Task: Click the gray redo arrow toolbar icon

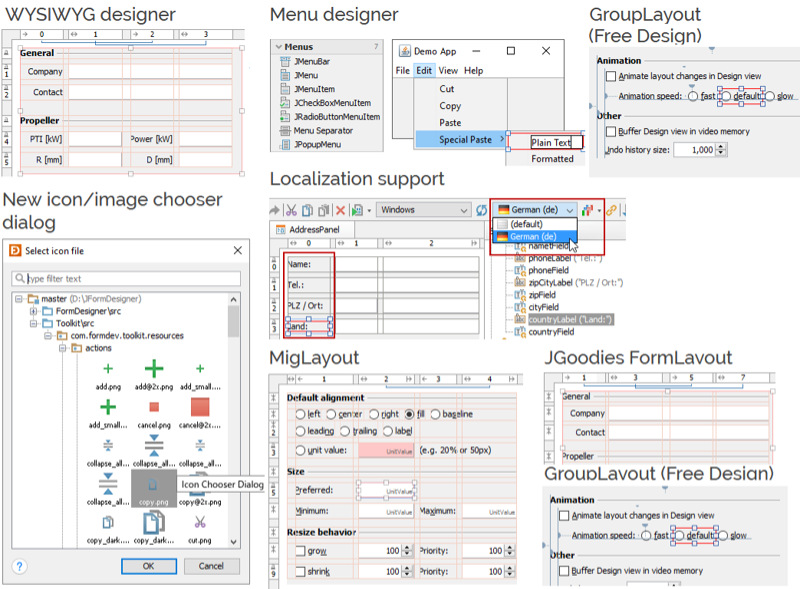Action: pyautogui.click(x=274, y=210)
